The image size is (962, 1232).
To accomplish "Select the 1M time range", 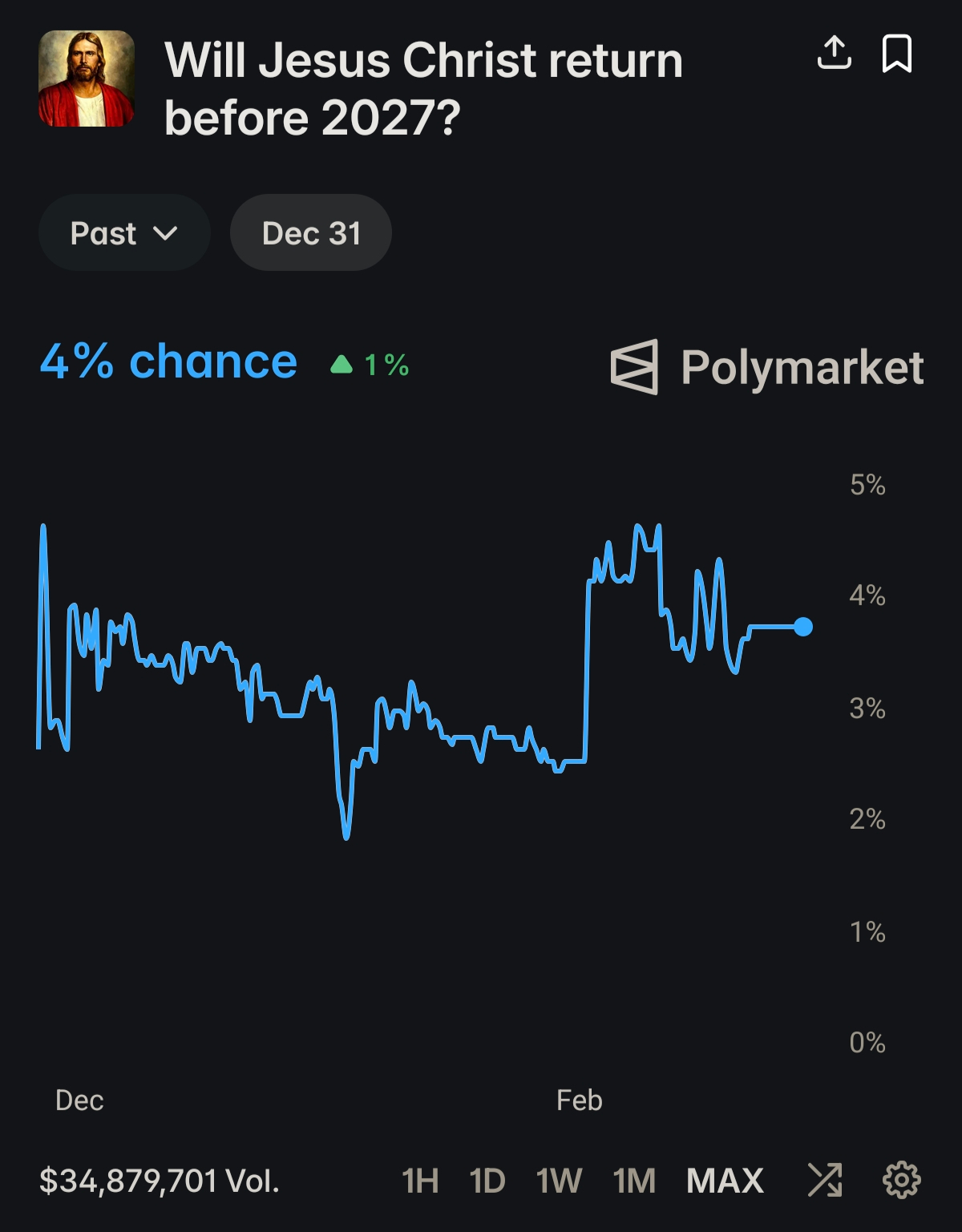I will click(x=634, y=1181).
